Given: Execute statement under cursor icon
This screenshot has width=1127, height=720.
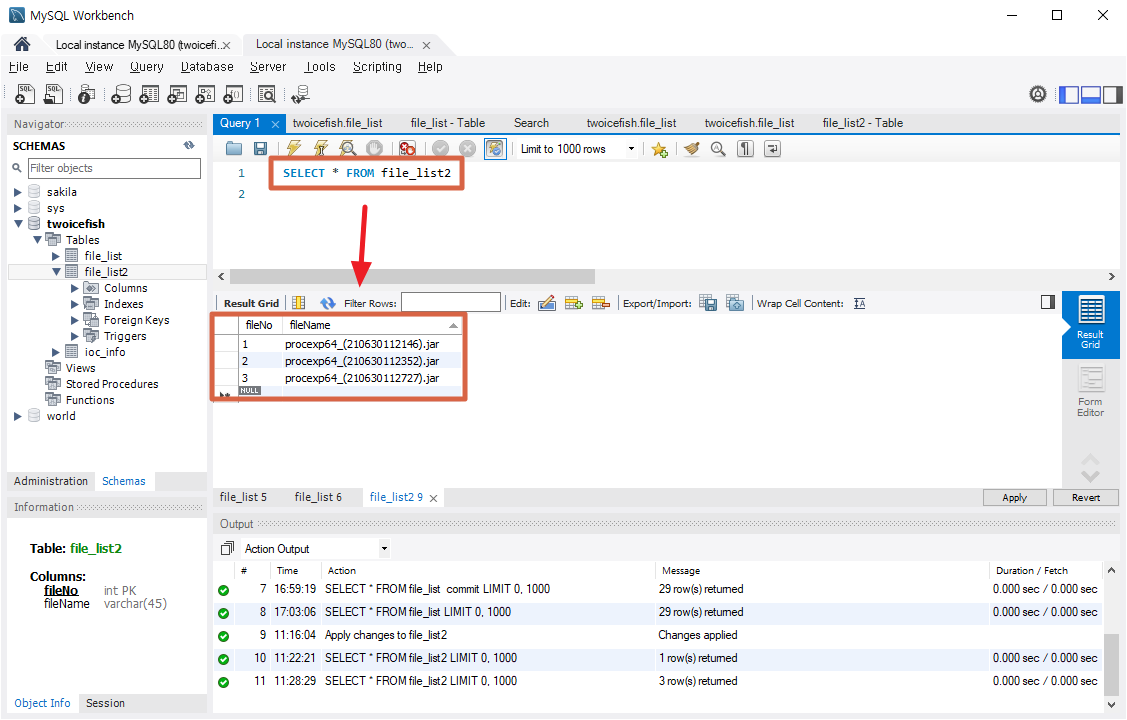Looking at the screenshot, I should 321,149.
